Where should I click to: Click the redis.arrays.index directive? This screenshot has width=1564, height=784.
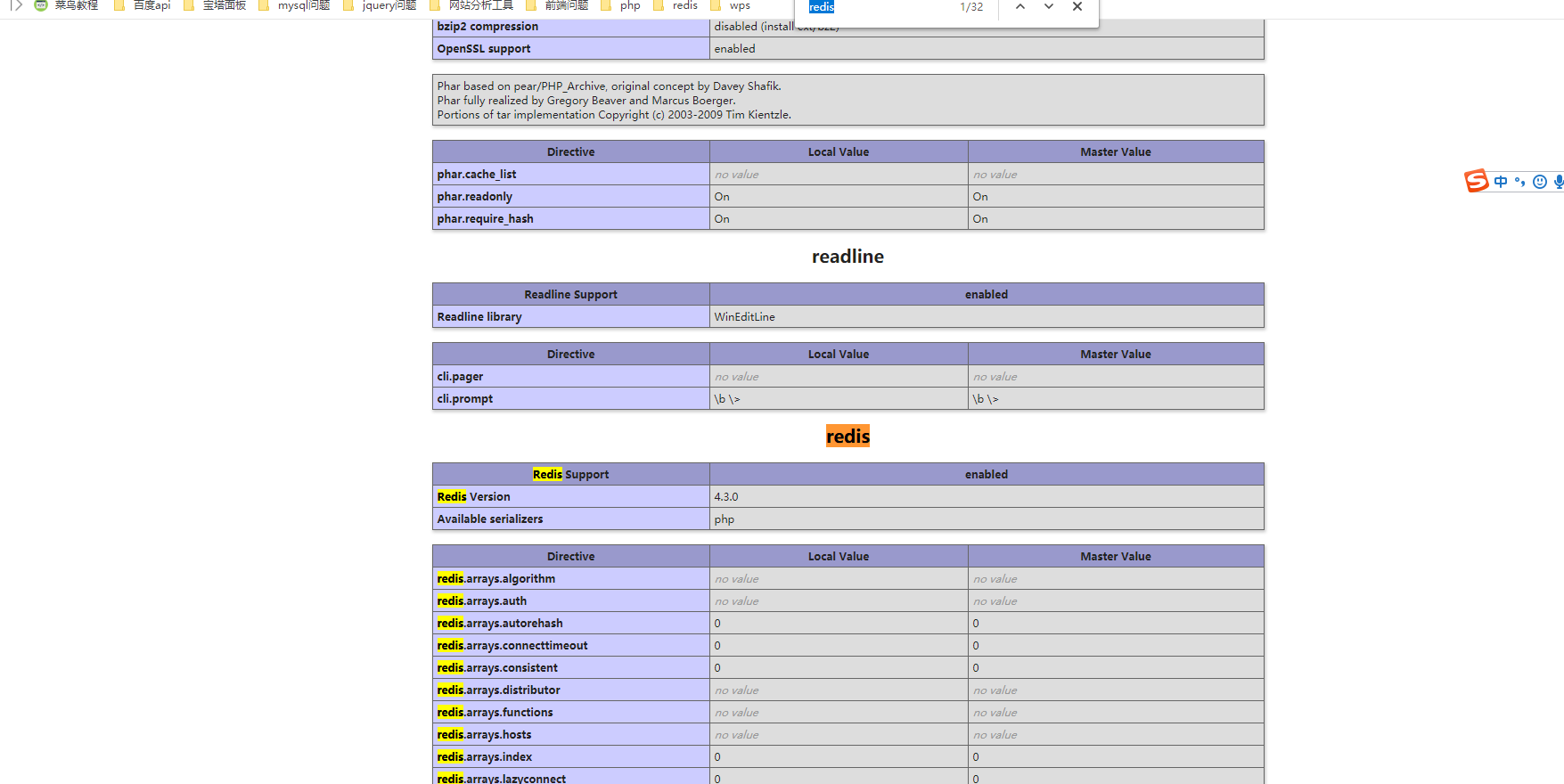pyautogui.click(x=485, y=757)
